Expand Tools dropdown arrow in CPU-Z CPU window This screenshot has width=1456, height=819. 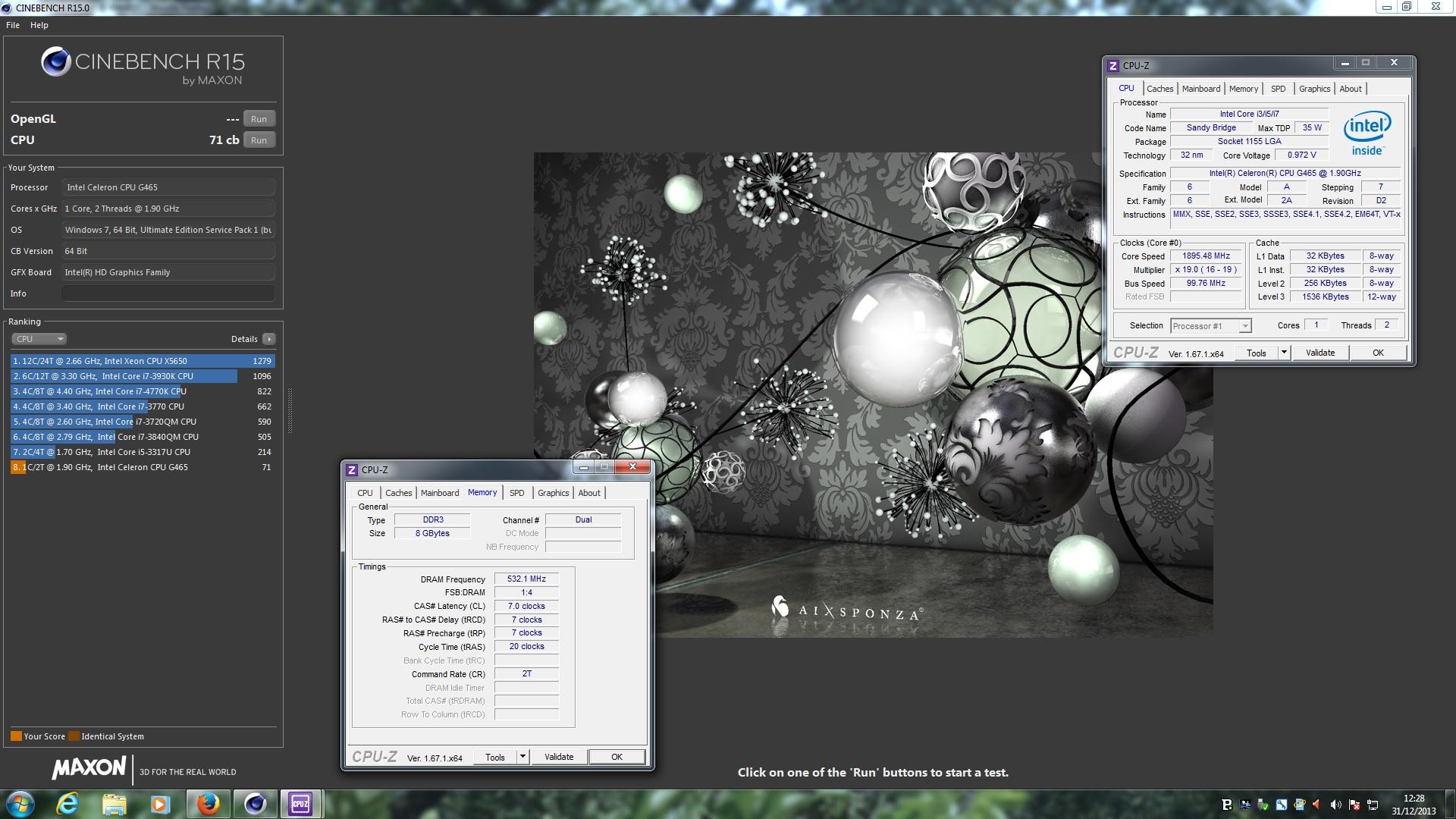pos(1284,353)
